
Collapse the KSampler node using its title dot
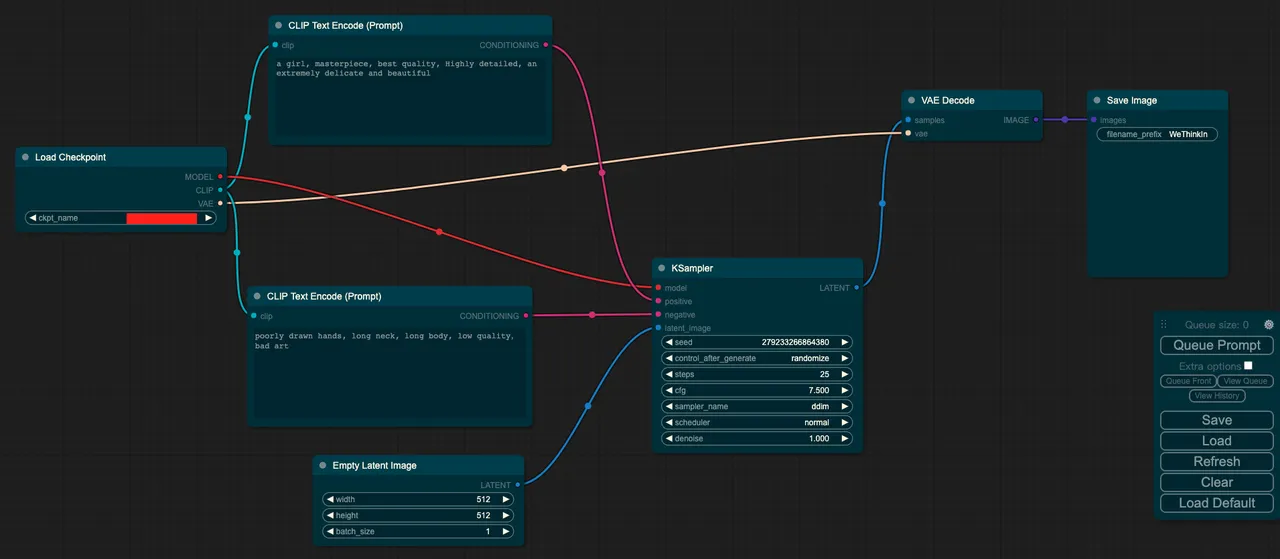tap(662, 268)
